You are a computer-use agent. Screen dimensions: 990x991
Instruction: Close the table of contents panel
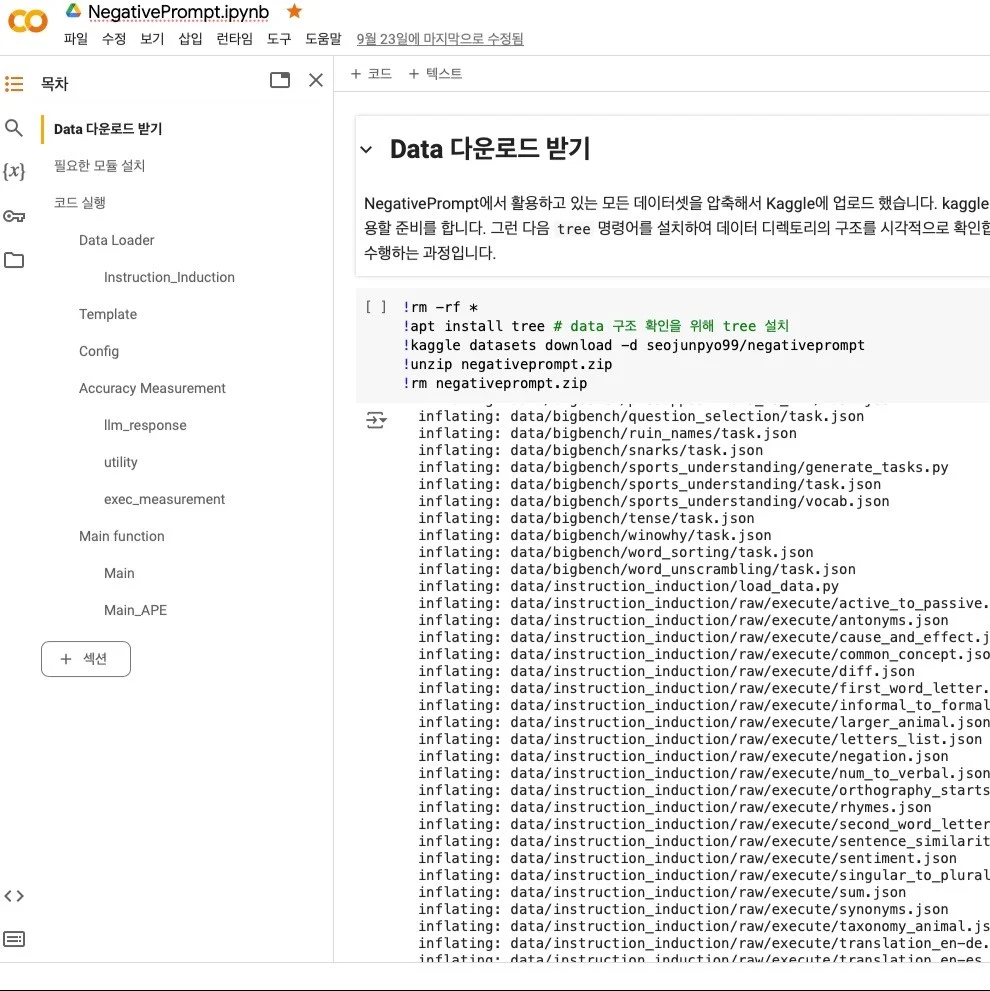coord(316,80)
